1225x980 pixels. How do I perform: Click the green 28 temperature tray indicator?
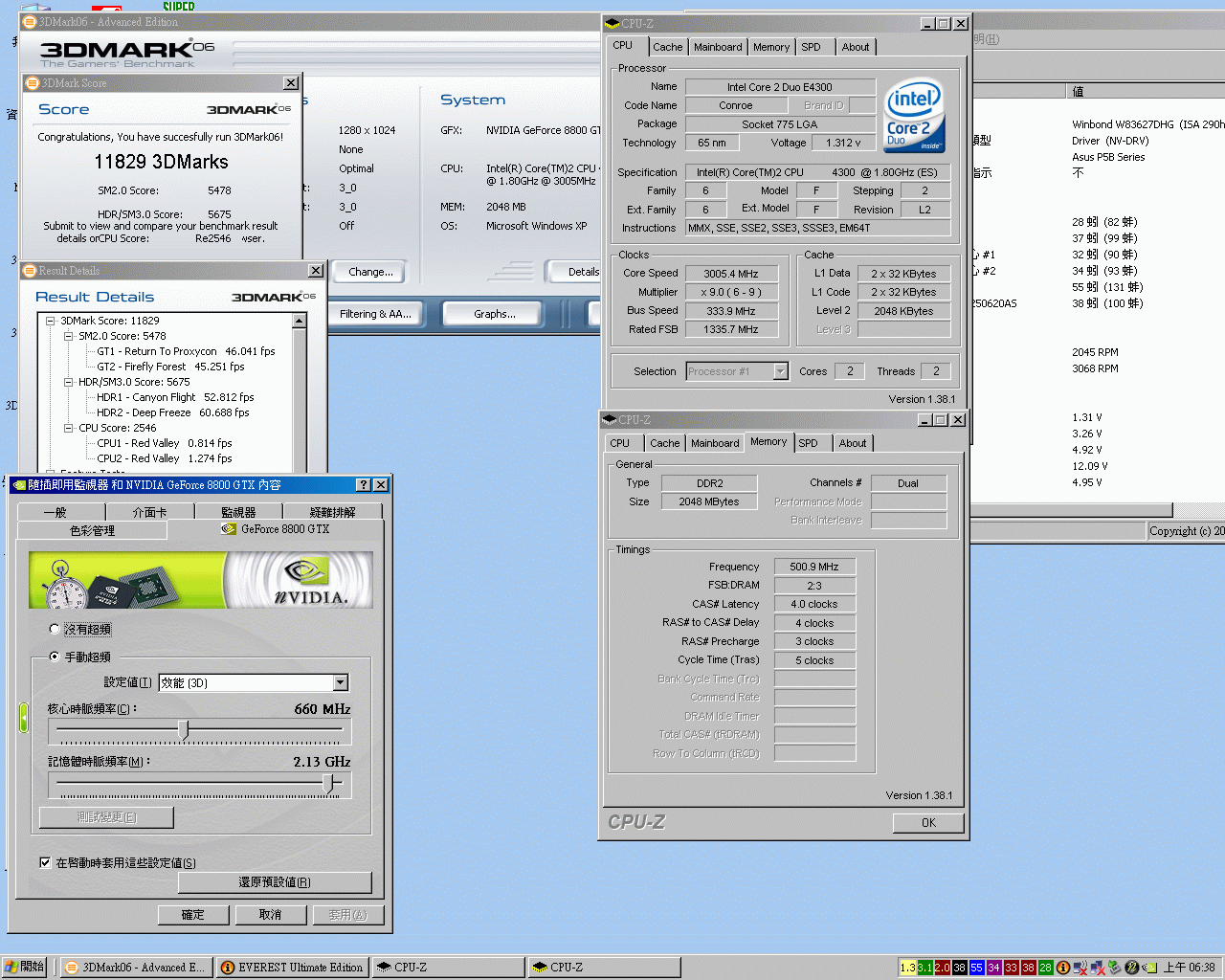tap(1046, 968)
